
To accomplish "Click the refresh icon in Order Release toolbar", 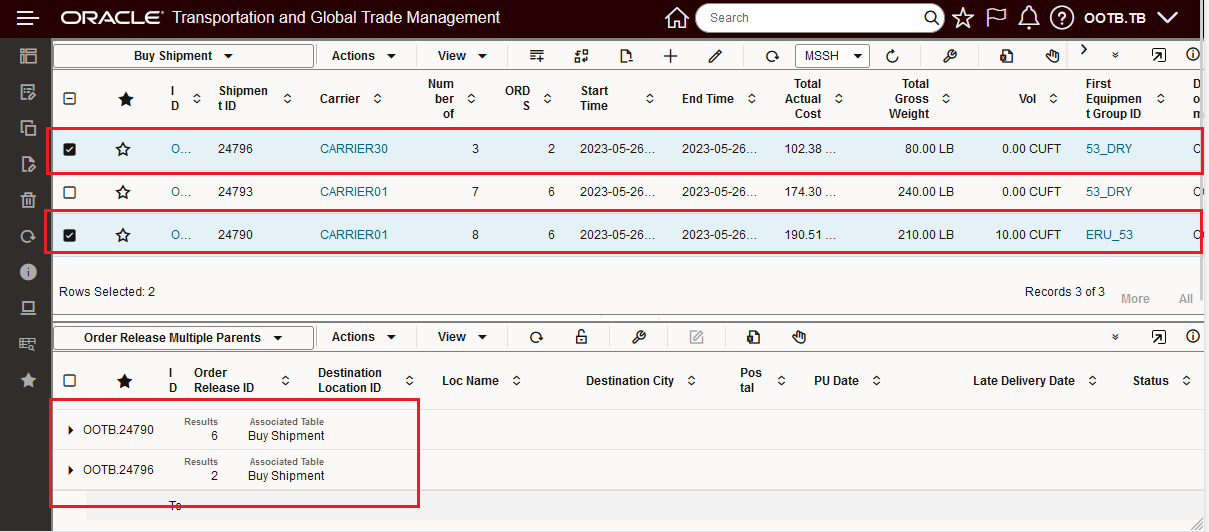I will point(536,337).
